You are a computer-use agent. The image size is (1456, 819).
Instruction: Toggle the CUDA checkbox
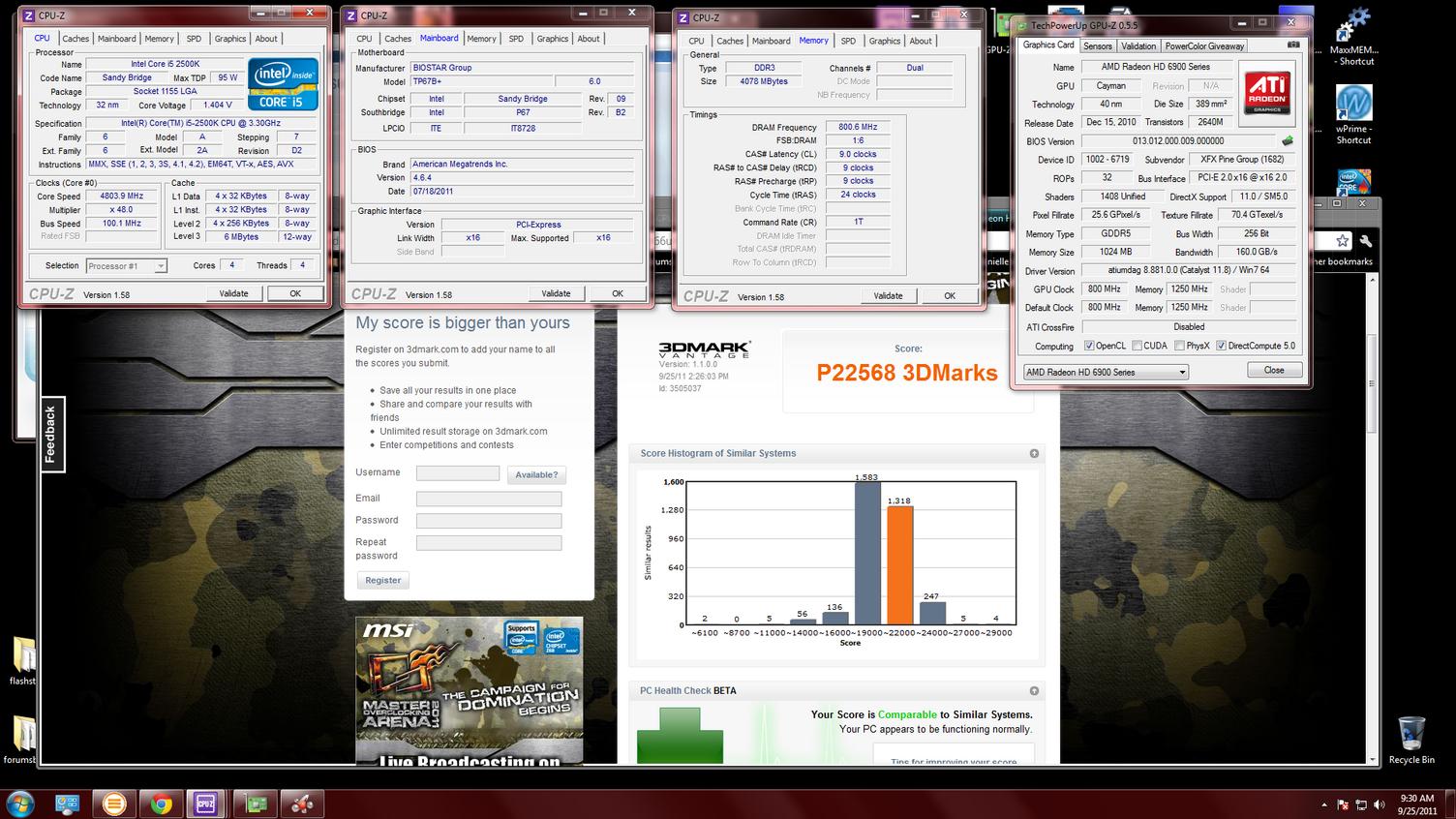click(x=1137, y=346)
